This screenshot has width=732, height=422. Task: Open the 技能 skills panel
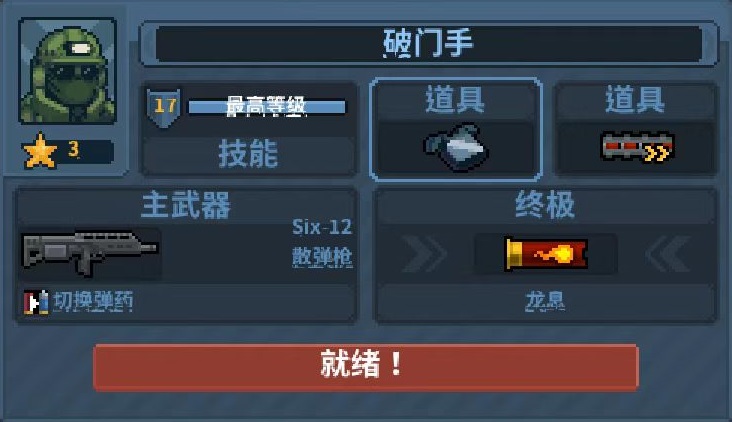click(249, 155)
